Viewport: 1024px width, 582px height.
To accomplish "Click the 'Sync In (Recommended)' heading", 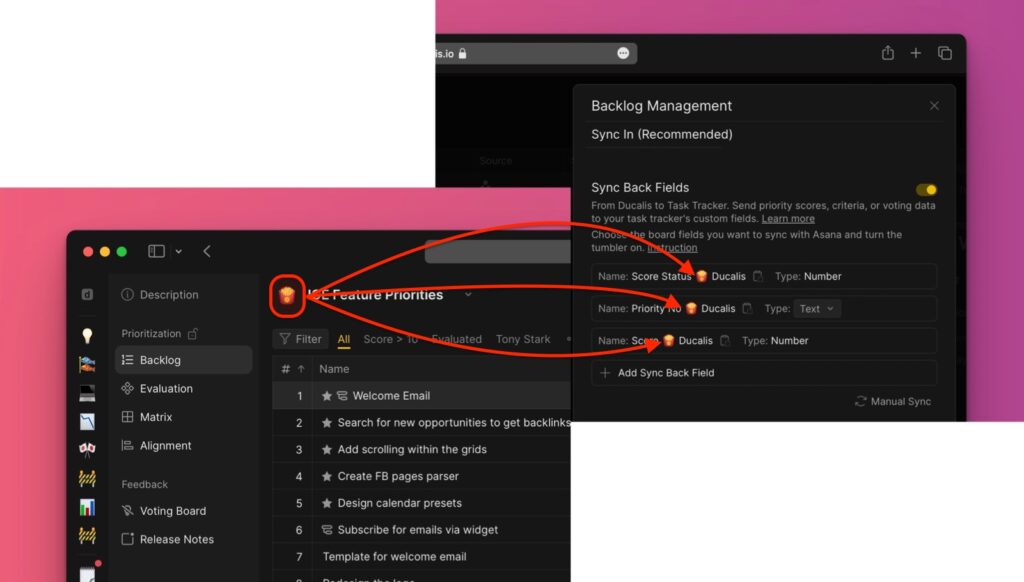I will [x=662, y=135].
